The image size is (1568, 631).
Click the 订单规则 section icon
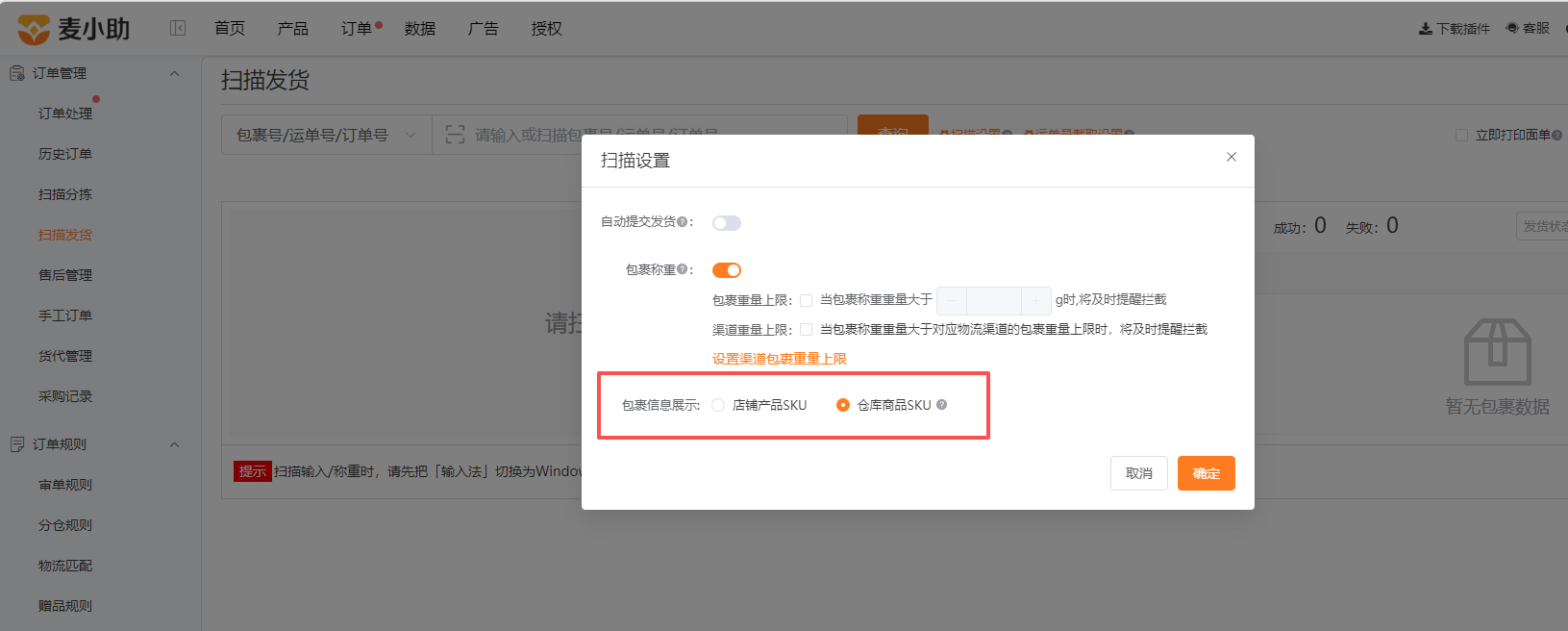[x=16, y=444]
